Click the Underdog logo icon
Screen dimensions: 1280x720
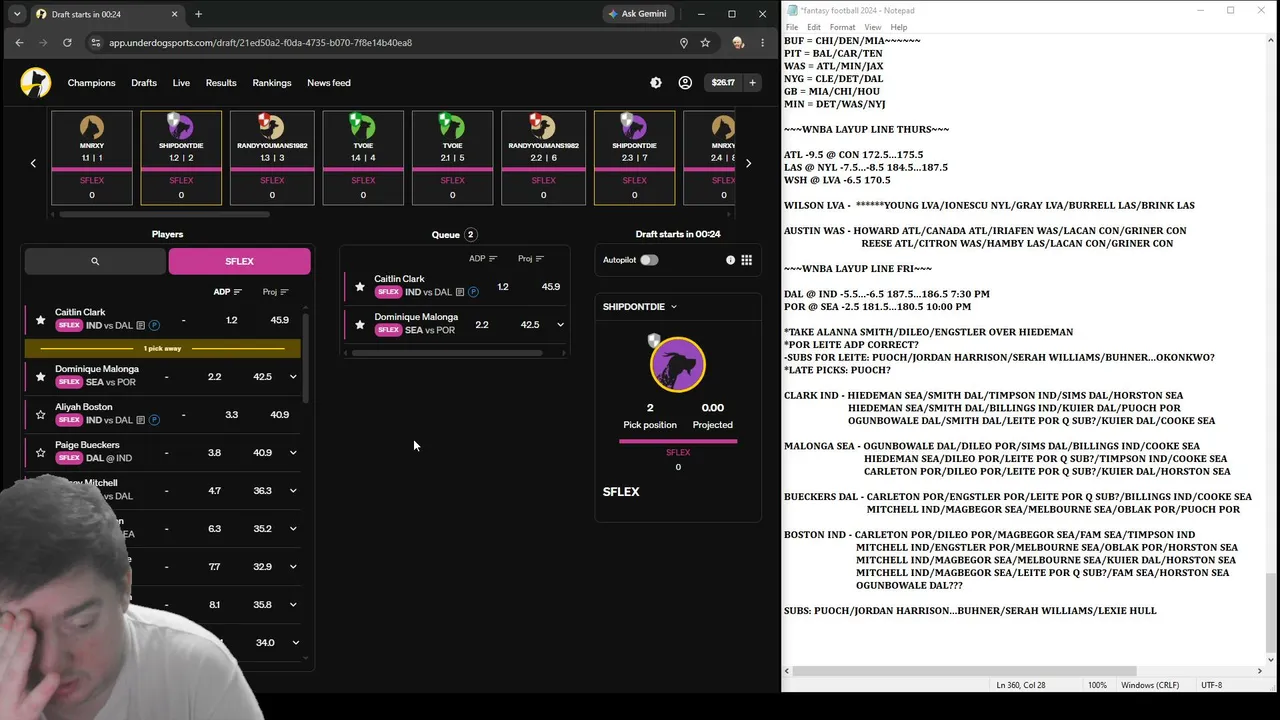(x=35, y=83)
